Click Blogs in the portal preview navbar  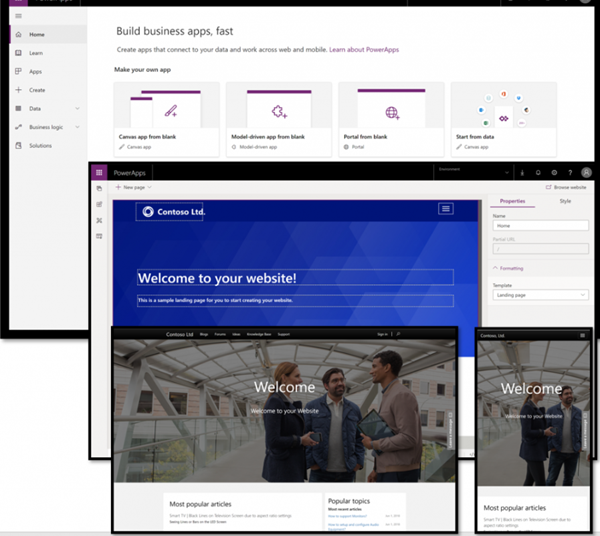204,334
